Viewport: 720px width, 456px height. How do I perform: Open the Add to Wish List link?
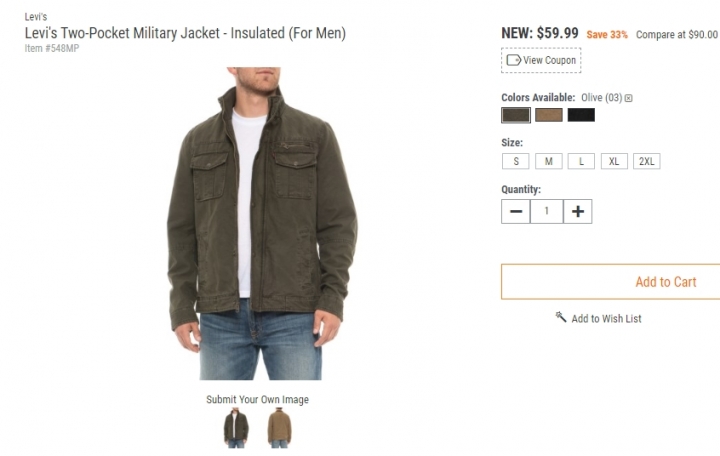[606, 319]
